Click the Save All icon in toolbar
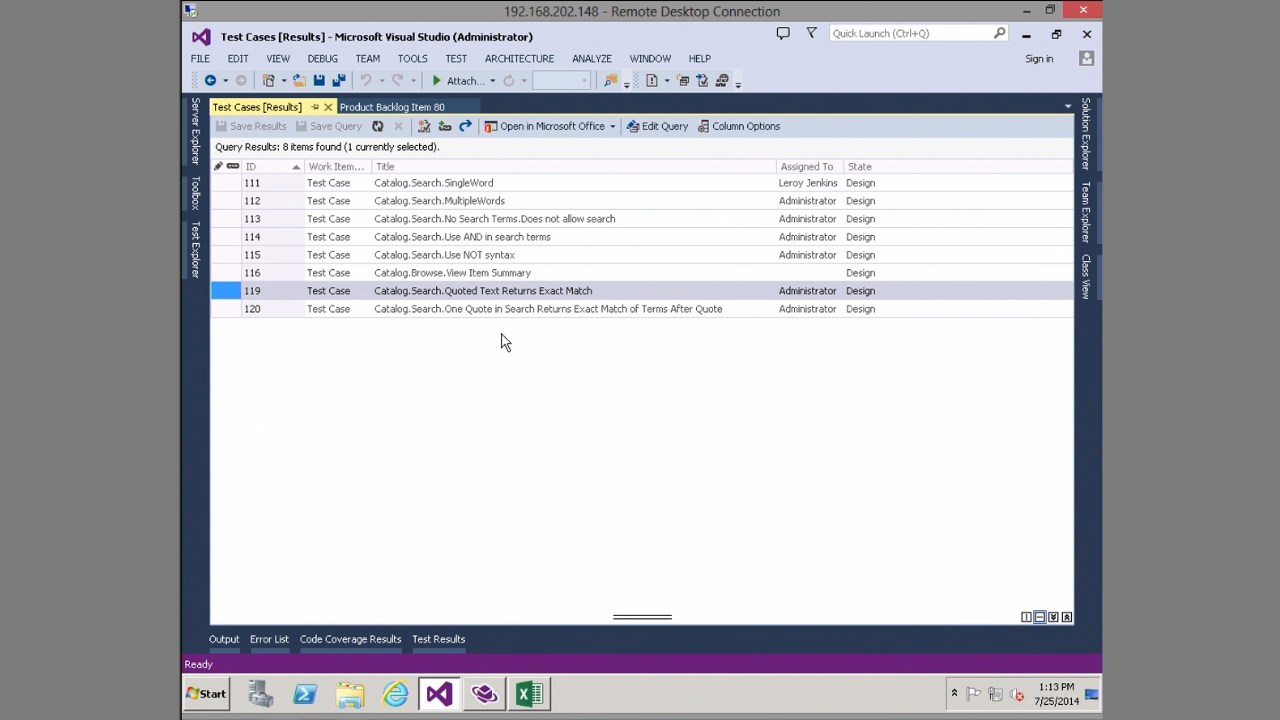1280x720 pixels. tap(338, 81)
